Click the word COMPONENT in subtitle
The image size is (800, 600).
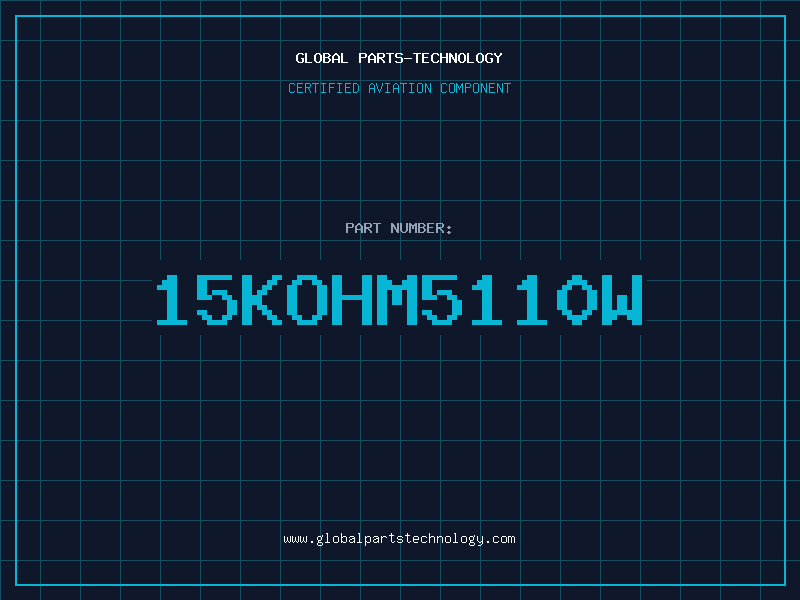click(x=476, y=88)
